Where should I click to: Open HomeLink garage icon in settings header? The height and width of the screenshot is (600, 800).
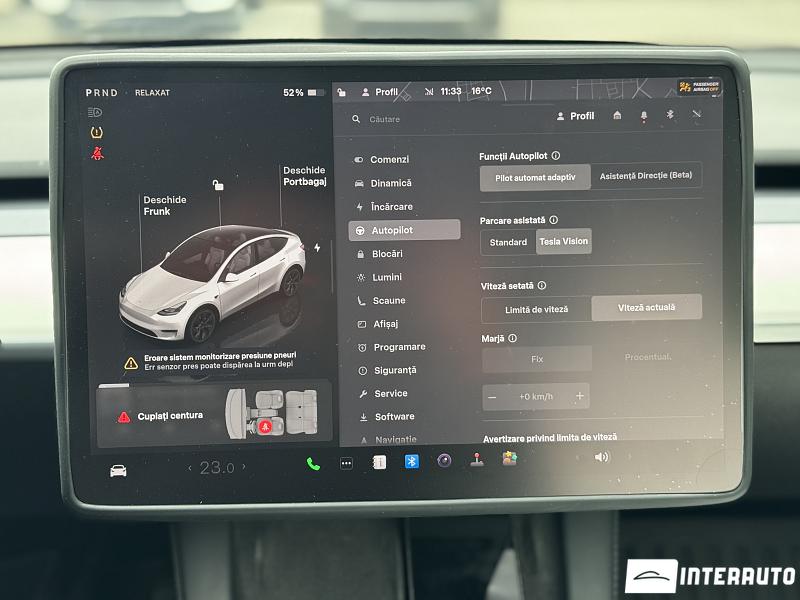click(617, 115)
